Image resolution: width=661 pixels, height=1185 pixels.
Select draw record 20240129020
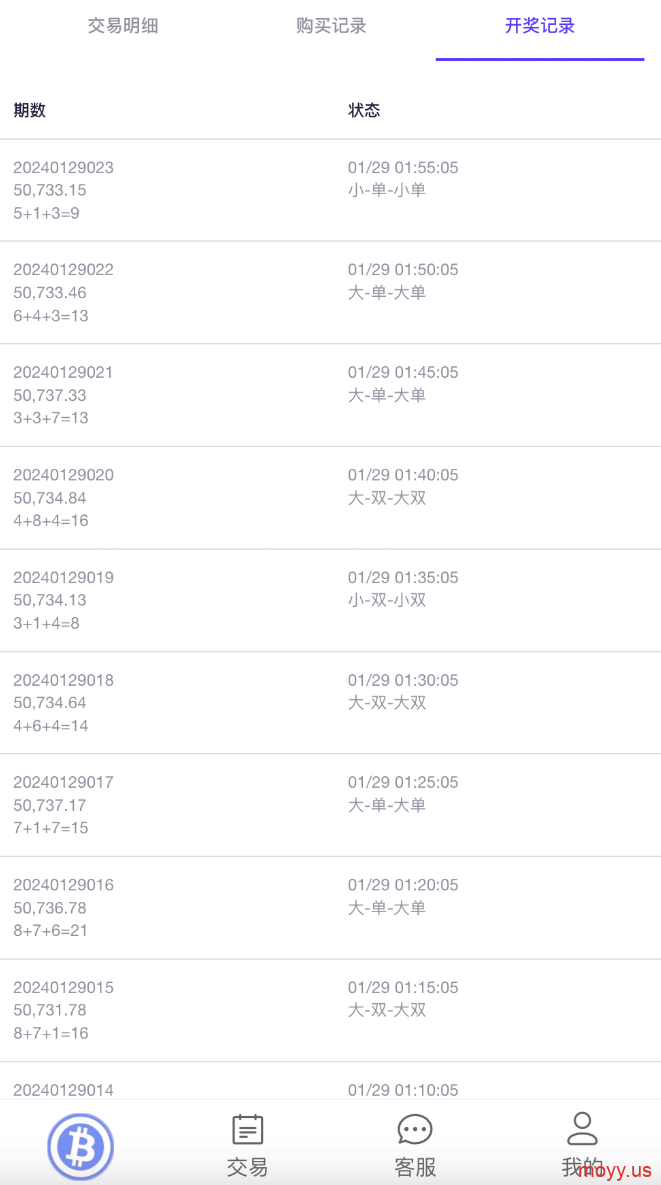pyautogui.click(x=63, y=474)
